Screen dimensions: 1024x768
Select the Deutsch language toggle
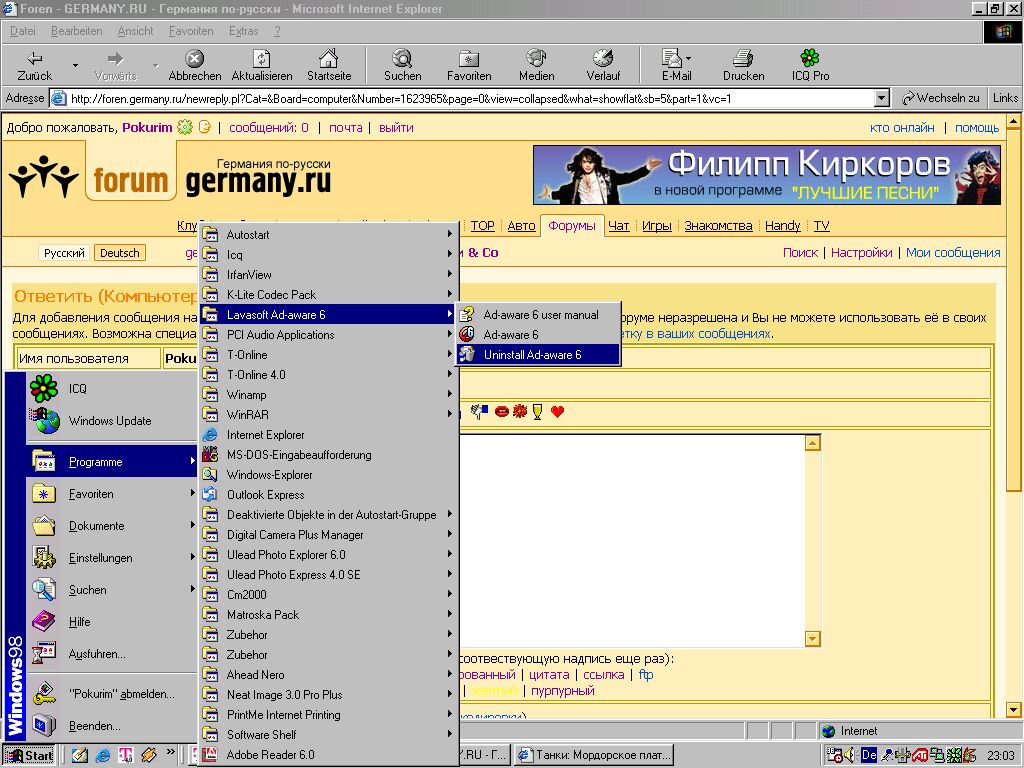tap(120, 253)
